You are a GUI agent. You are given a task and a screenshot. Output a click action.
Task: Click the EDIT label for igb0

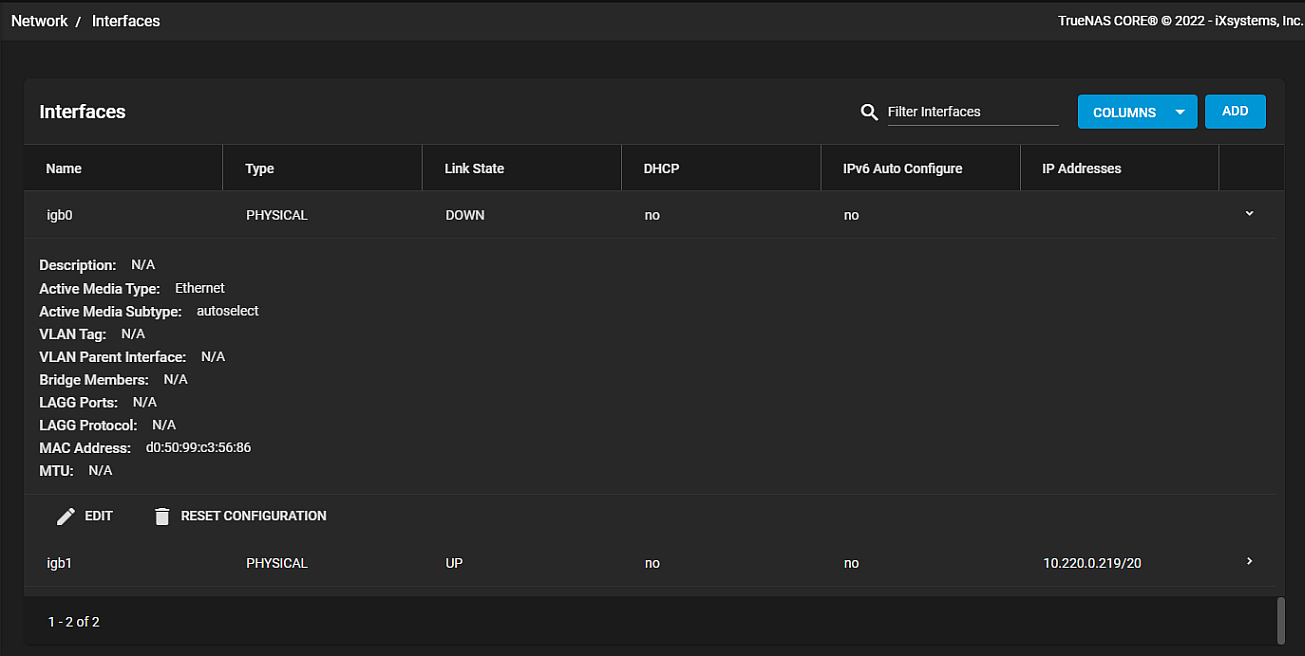point(99,516)
